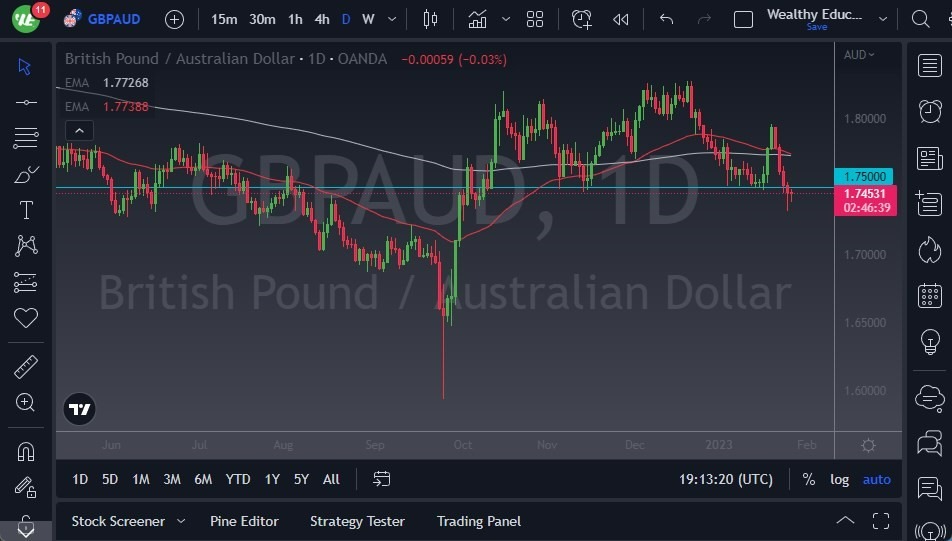
Task: Set range to 3M
Action: pyautogui.click(x=172, y=479)
